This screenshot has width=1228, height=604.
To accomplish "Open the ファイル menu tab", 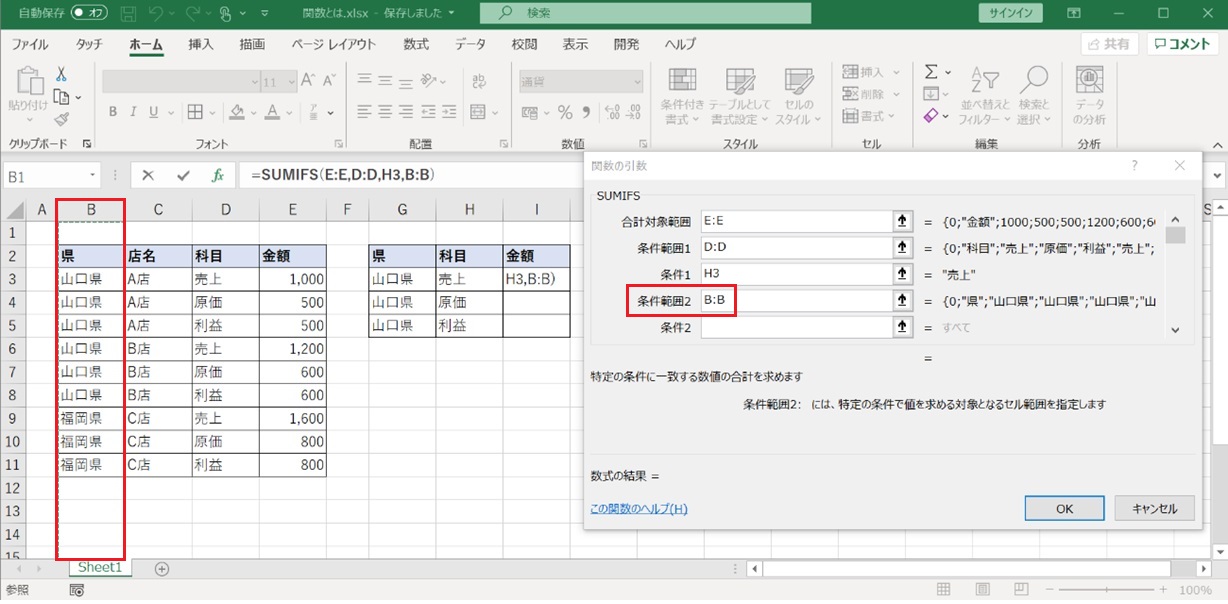I will point(30,45).
